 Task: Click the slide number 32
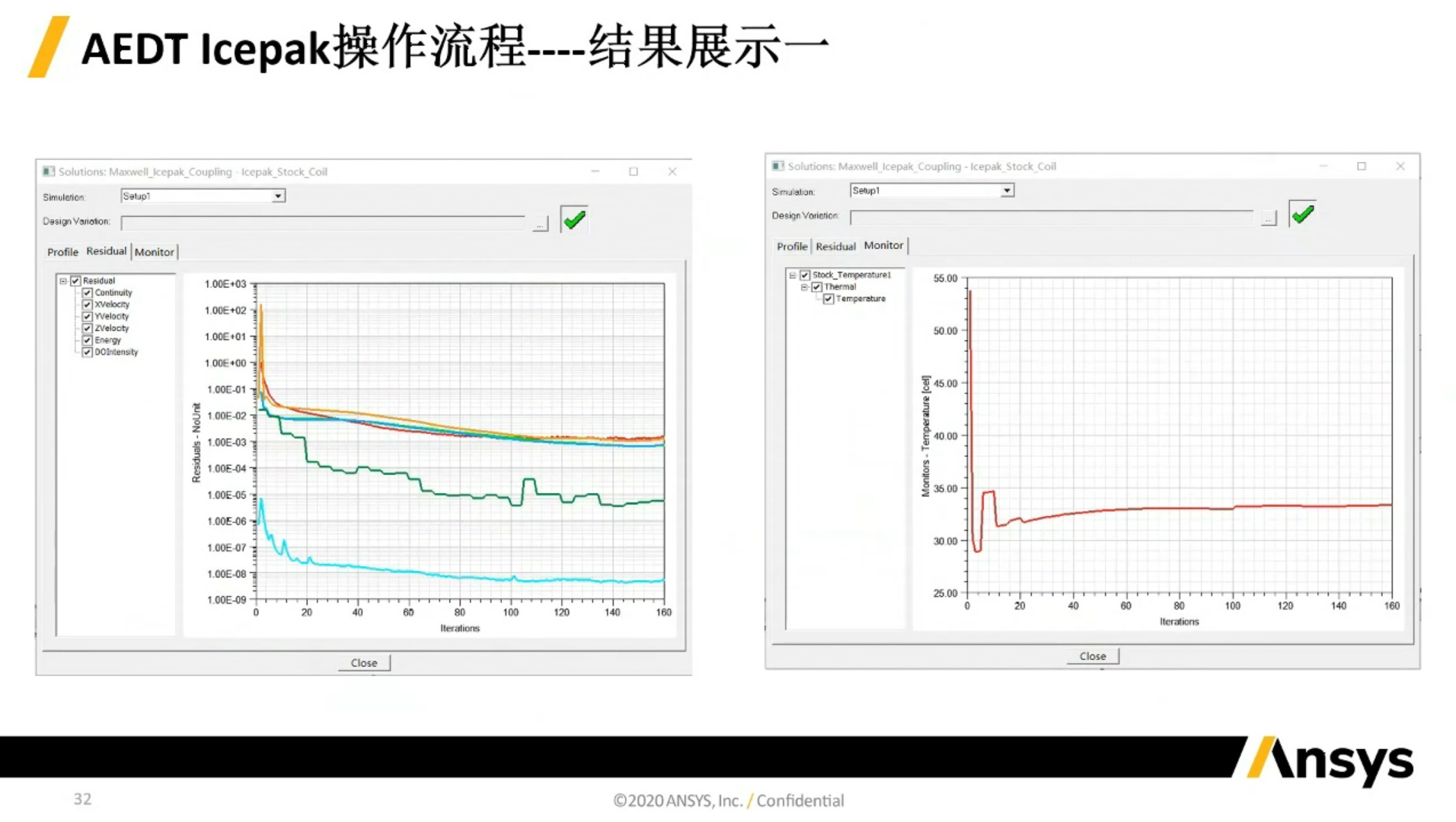click(82, 799)
